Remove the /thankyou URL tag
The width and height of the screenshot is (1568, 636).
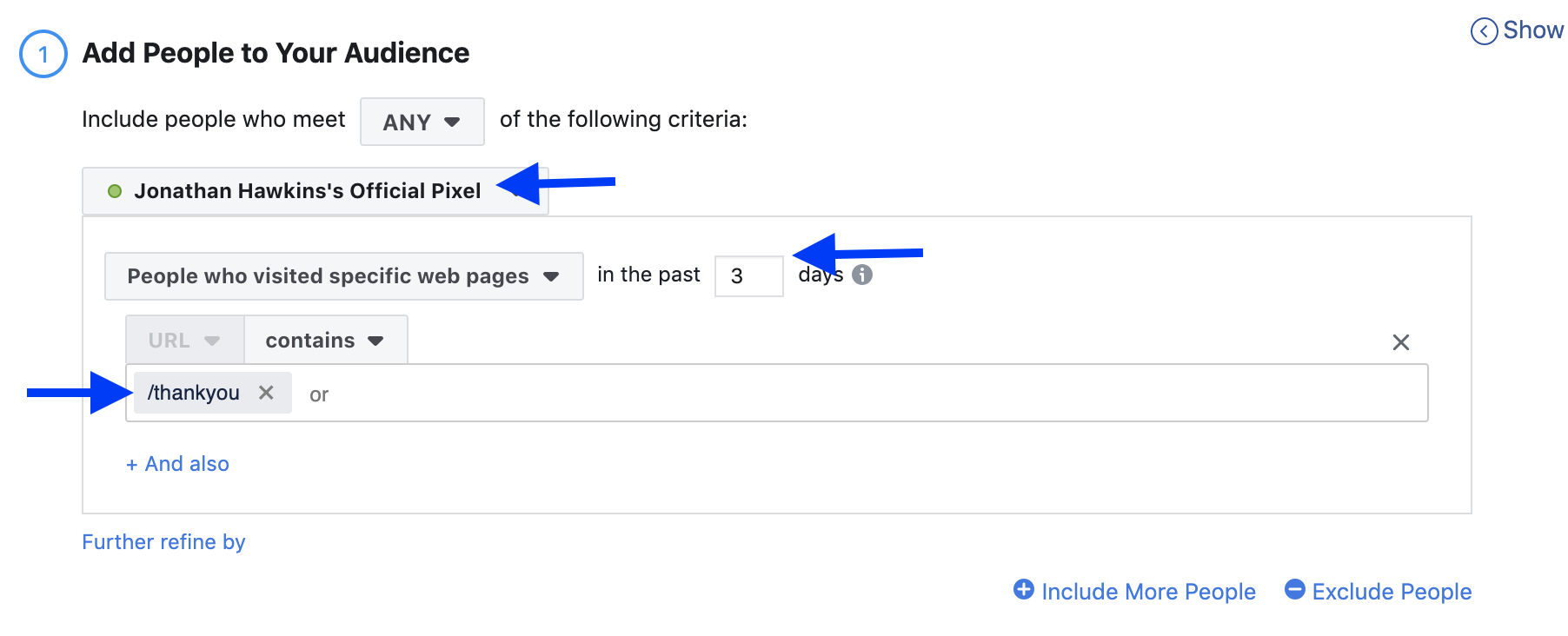[266, 393]
